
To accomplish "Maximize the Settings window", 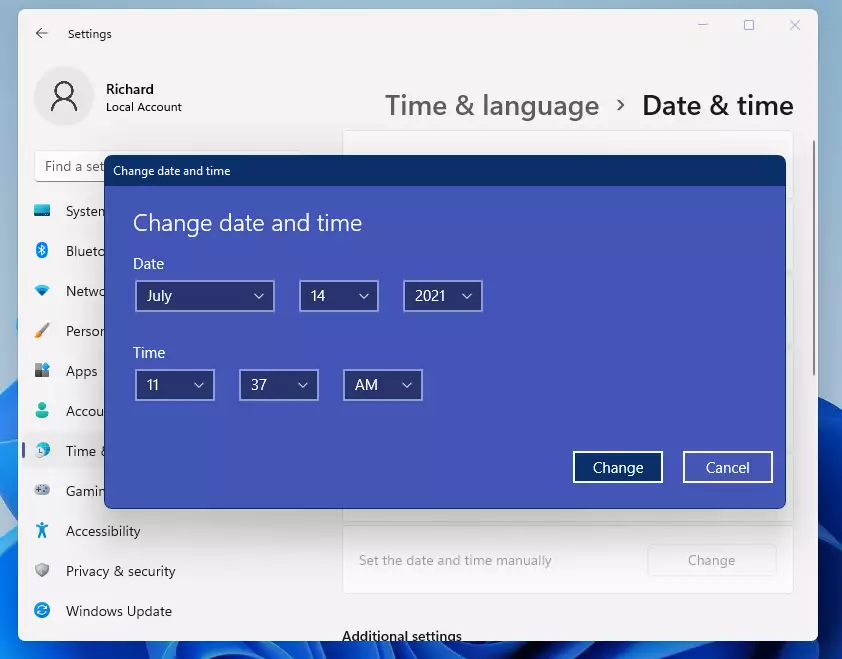I will [x=749, y=25].
